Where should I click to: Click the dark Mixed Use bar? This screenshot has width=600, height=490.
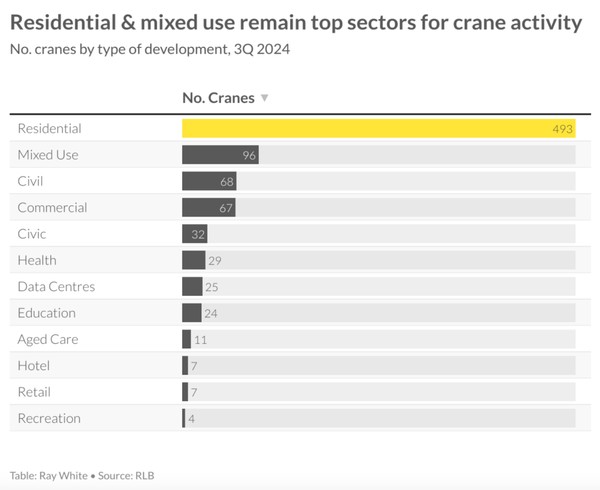tap(219, 155)
